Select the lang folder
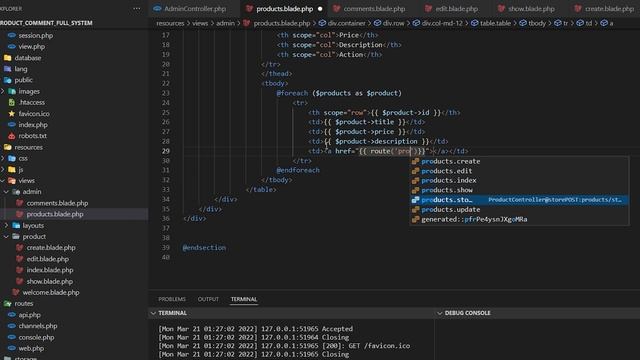The width and height of the screenshot is (640, 360). click(21, 69)
